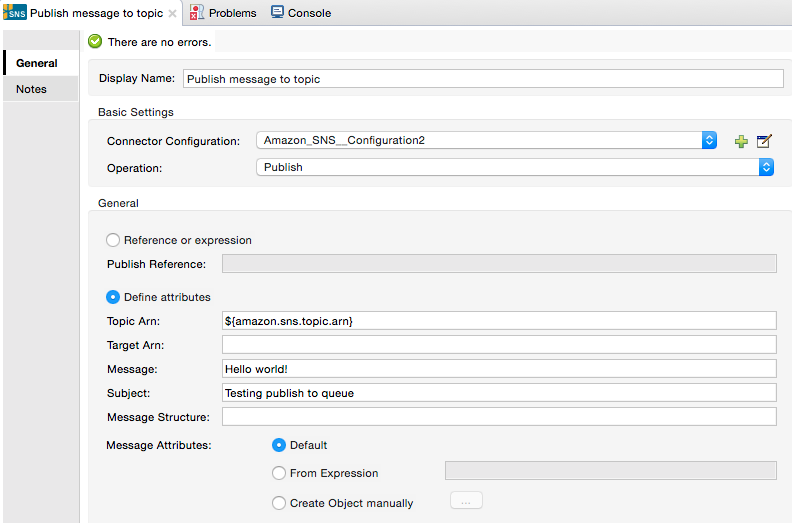Click the green plus add configuration icon
792x523 pixels.
[741, 141]
